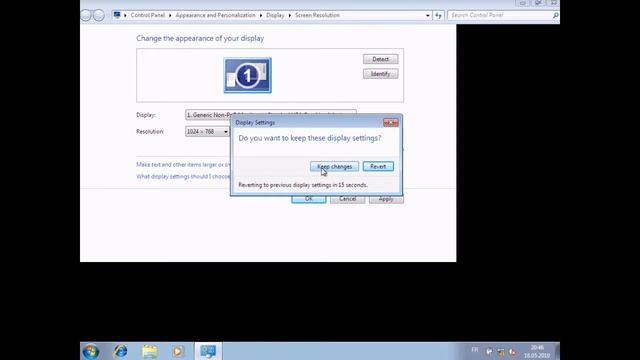This screenshot has width=640, height=360.
Task: Click 'Reverting to previous display settings' countdown text
Action: pyautogui.click(x=303, y=185)
